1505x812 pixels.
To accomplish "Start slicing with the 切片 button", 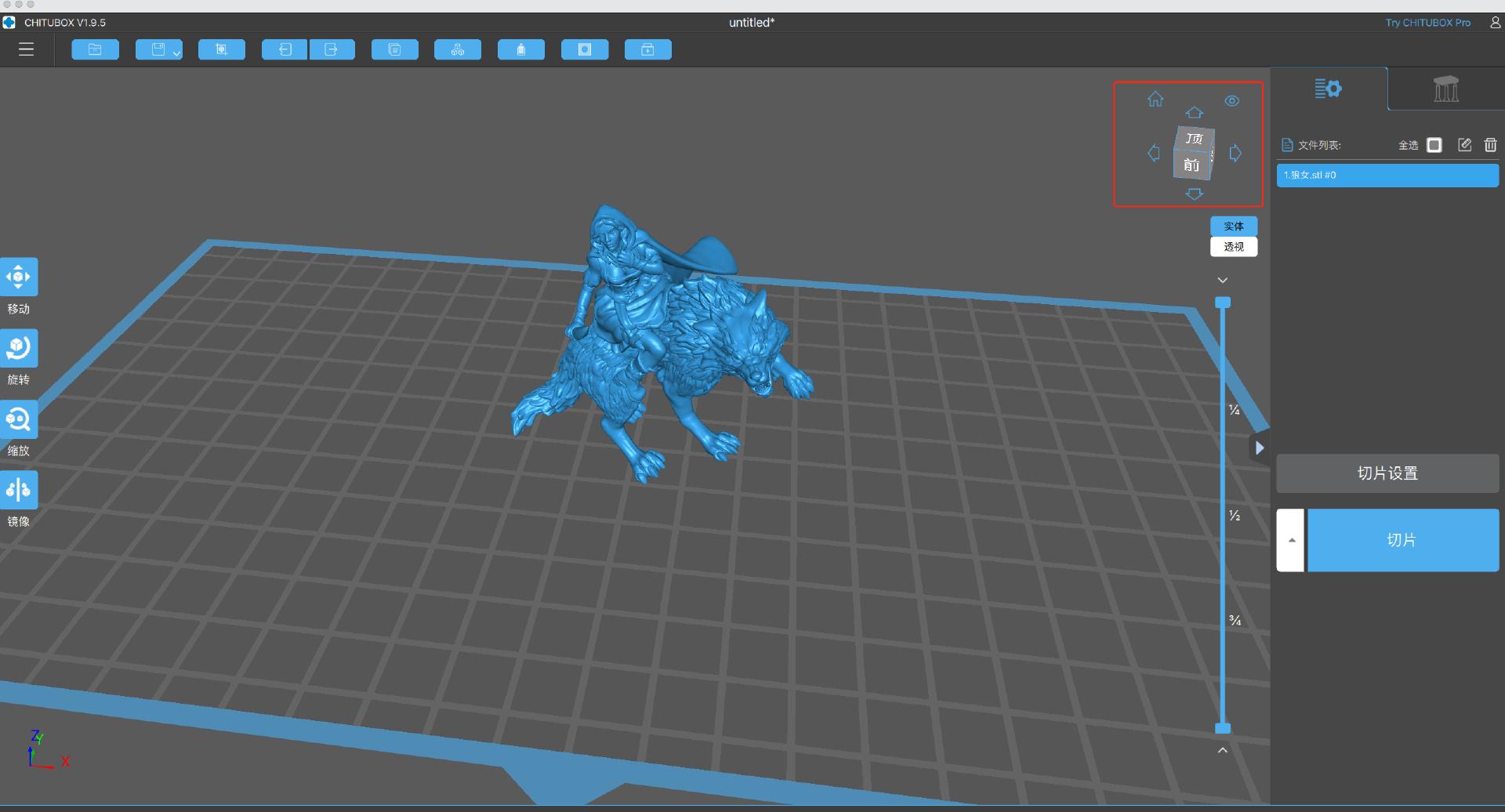I will coord(1402,539).
